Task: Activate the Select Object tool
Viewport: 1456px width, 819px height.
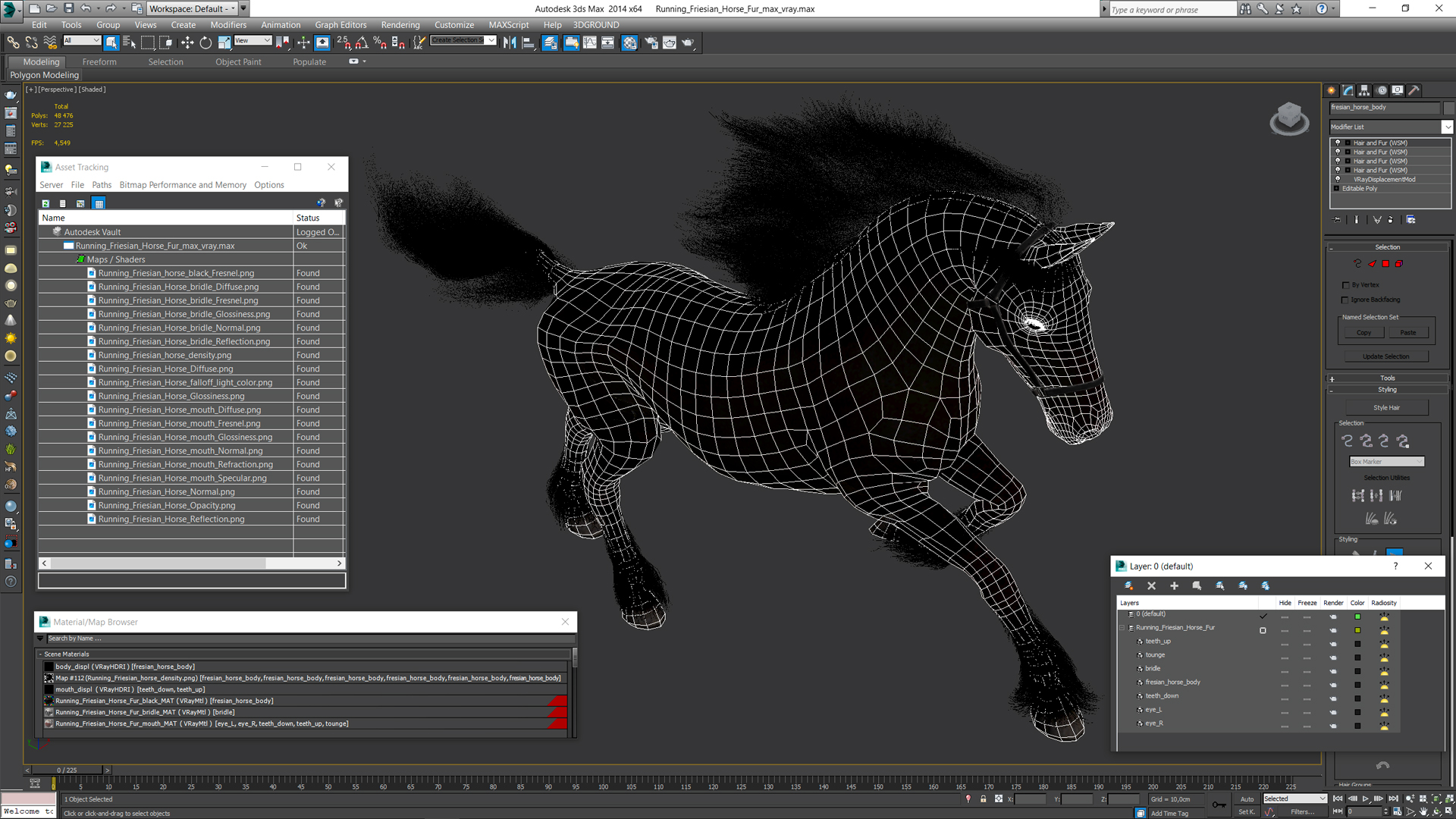Action: (111, 42)
